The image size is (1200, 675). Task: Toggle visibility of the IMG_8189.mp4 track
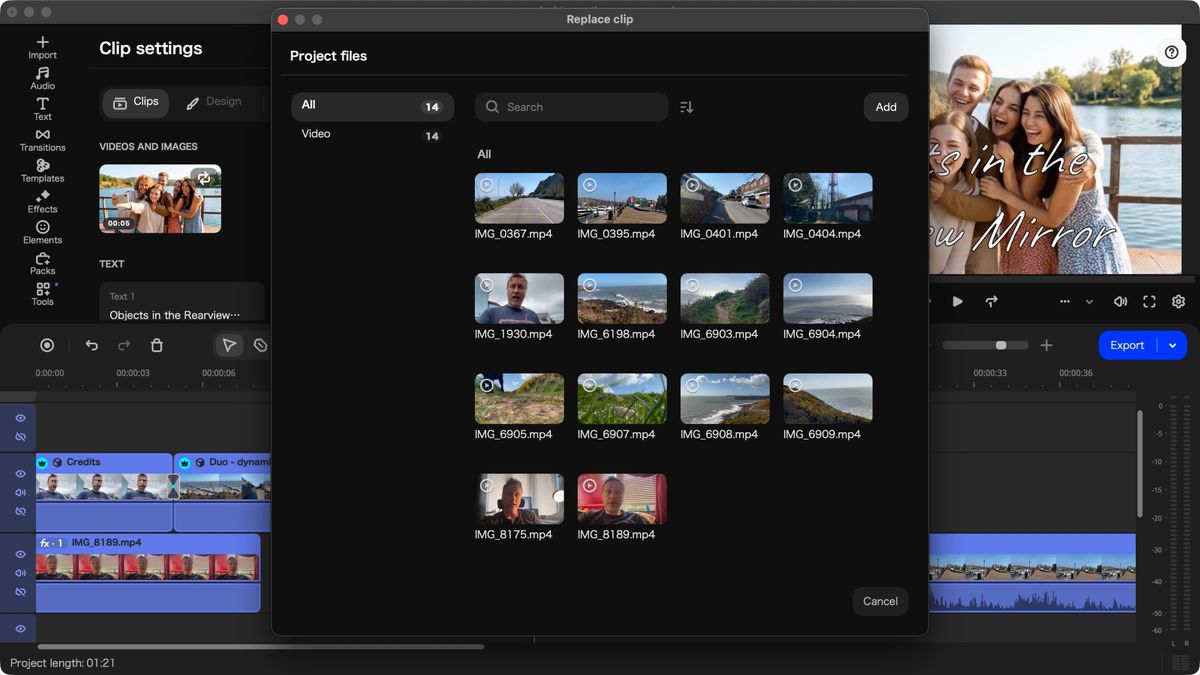(x=20, y=554)
